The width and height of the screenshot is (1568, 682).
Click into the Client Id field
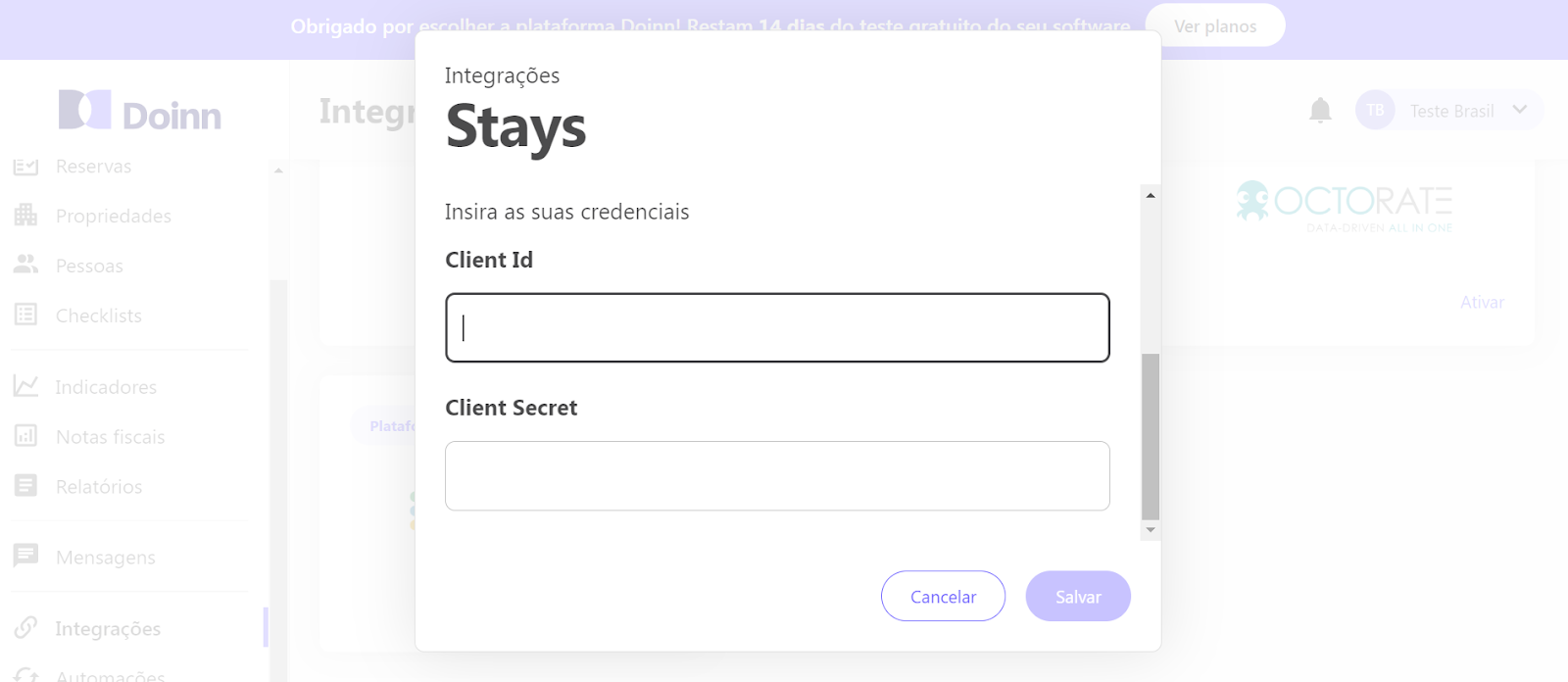coord(777,328)
